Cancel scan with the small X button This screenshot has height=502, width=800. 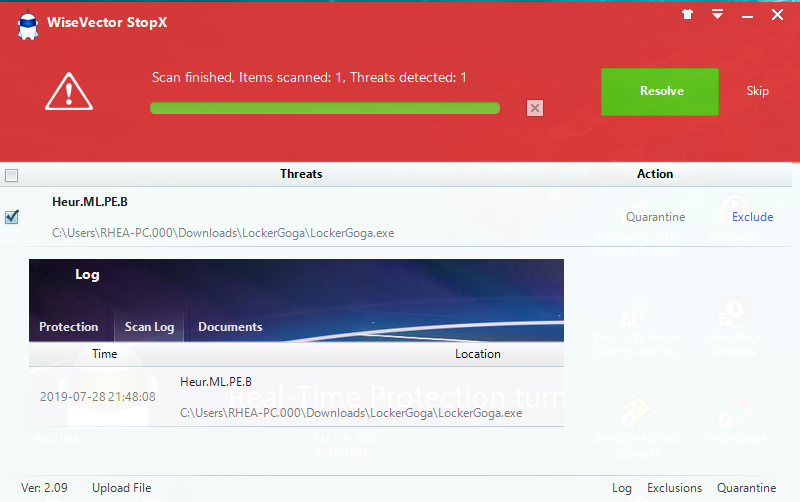pyautogui.click(x=535, y=108)
